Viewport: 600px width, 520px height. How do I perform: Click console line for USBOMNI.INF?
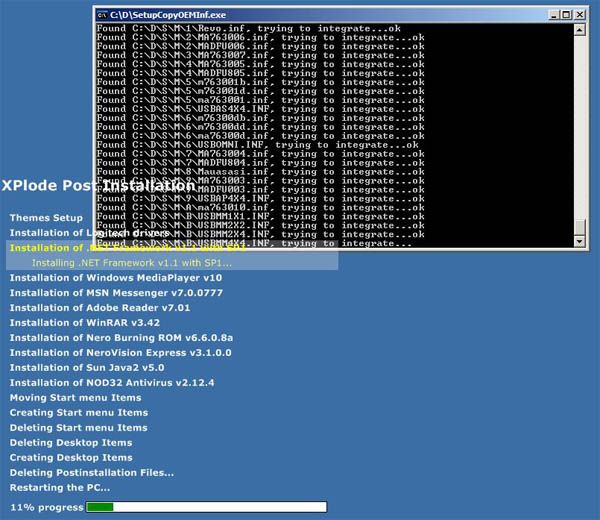(258, 145)
